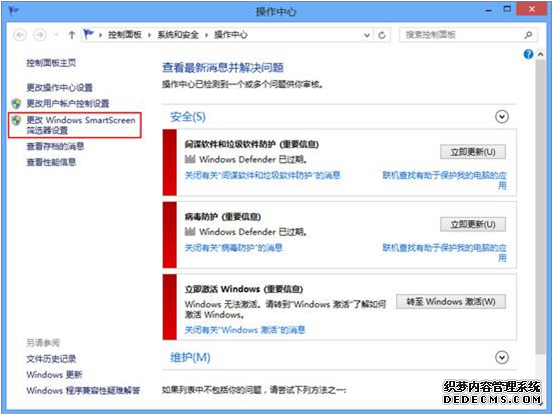Click the 安全(S) section heading

188,117
